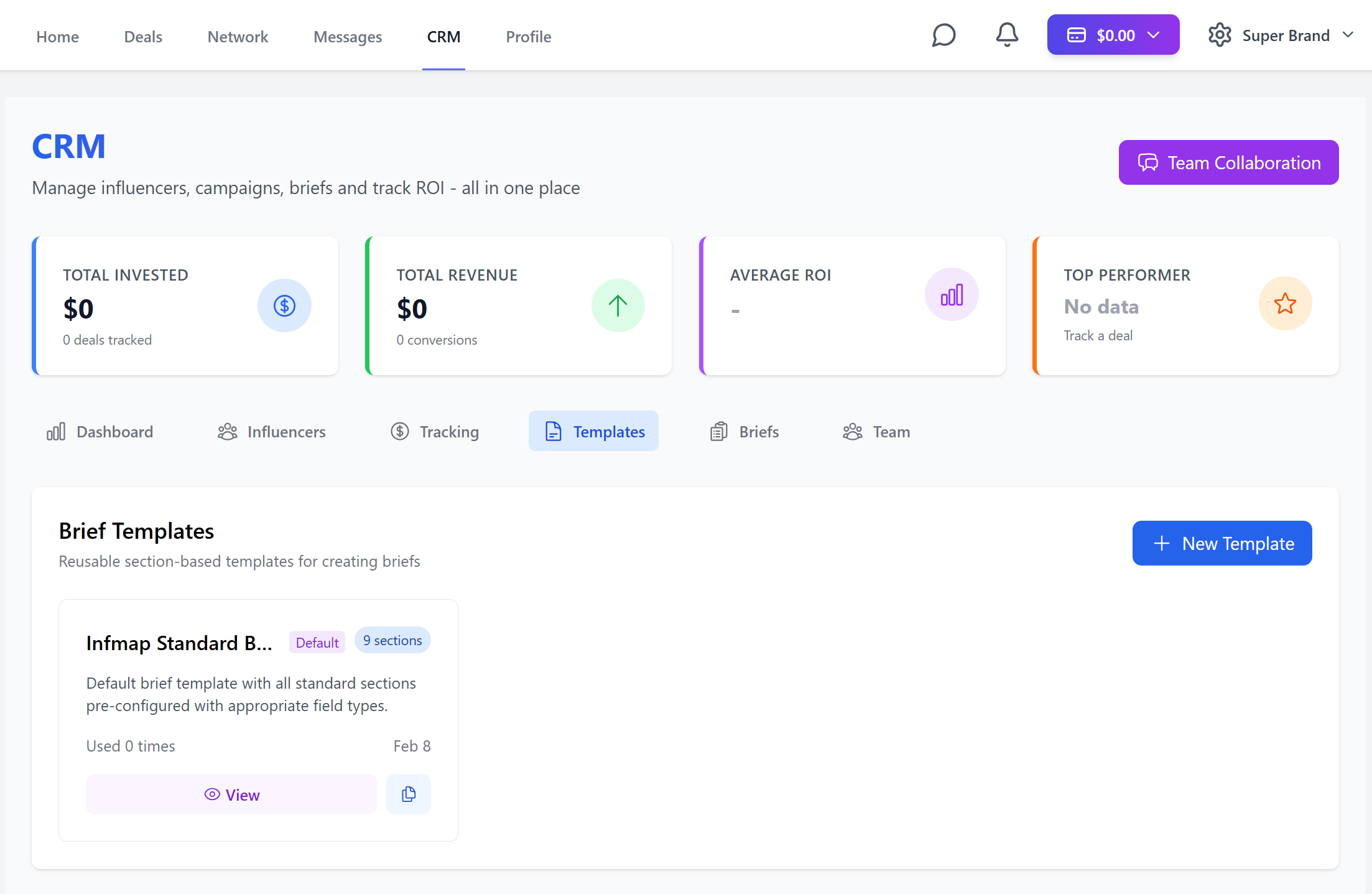Click the plus icon on New Template
The image size is (1372, 894).
[x=1161, y=544]
